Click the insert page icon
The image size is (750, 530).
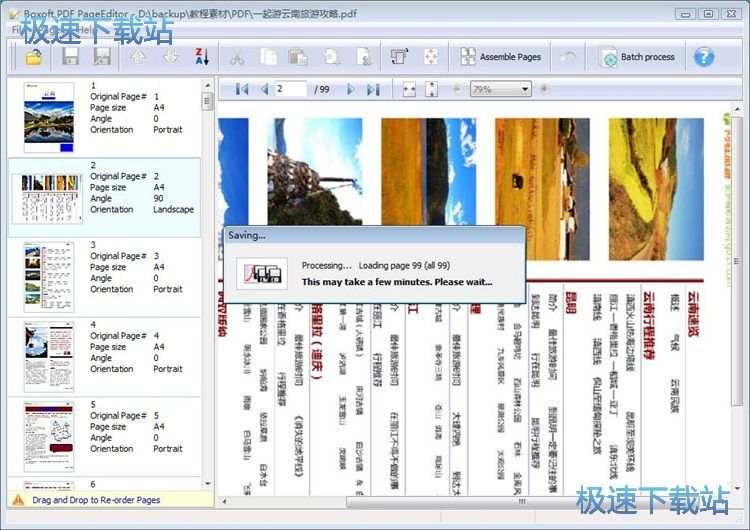332,57
